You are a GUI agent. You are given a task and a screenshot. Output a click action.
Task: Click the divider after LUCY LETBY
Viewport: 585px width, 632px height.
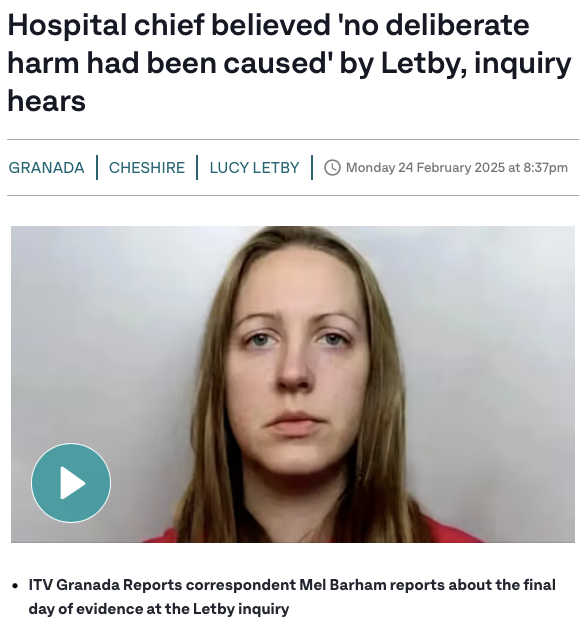312,167
